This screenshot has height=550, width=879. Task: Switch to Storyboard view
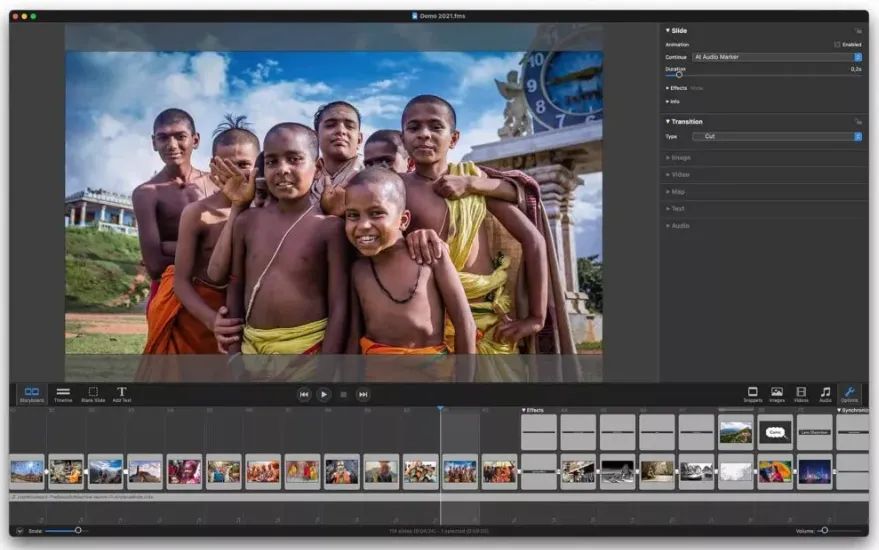point(31,394)
